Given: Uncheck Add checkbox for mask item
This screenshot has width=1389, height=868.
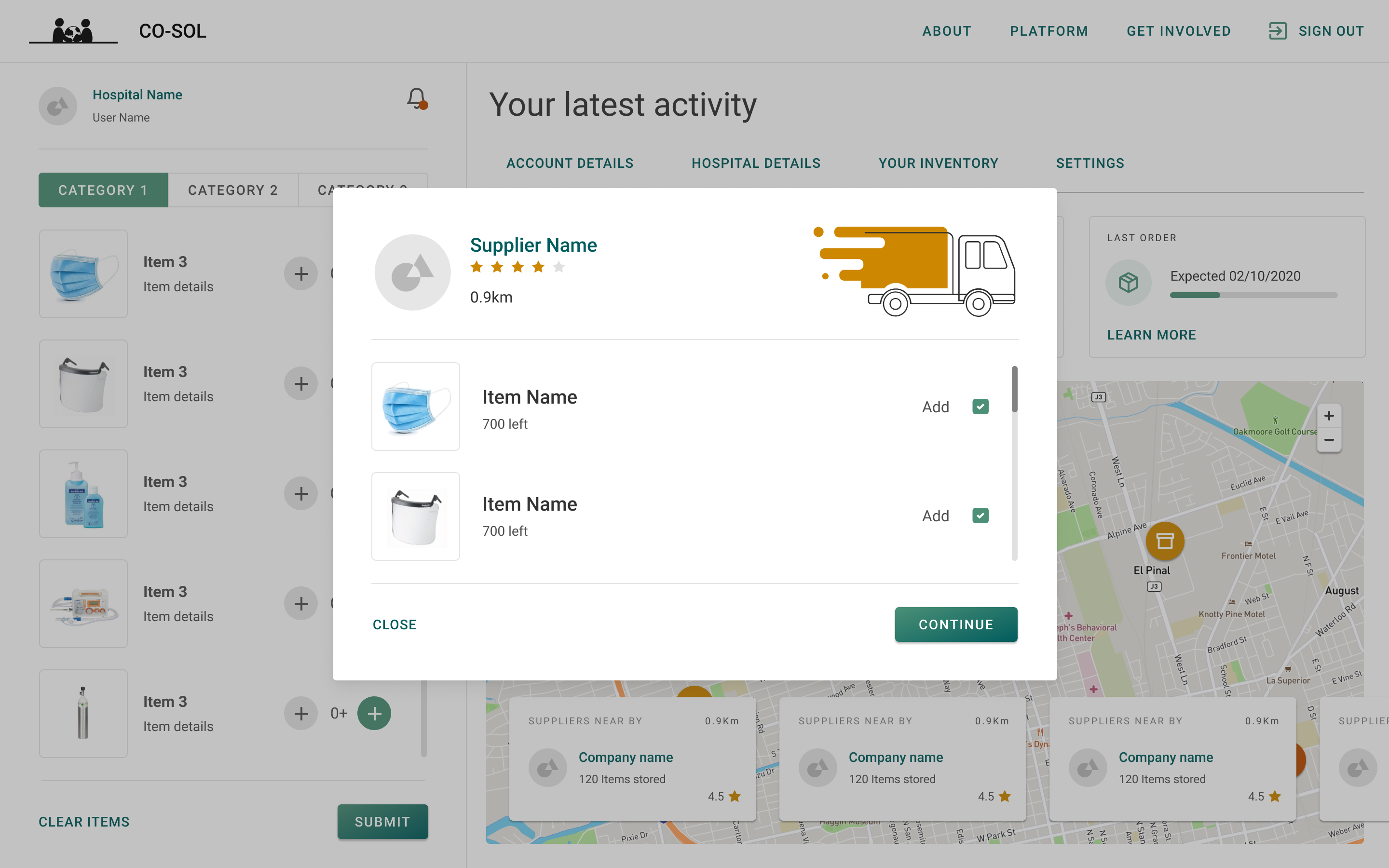Looking at the screenshot, I should (980, 407).
